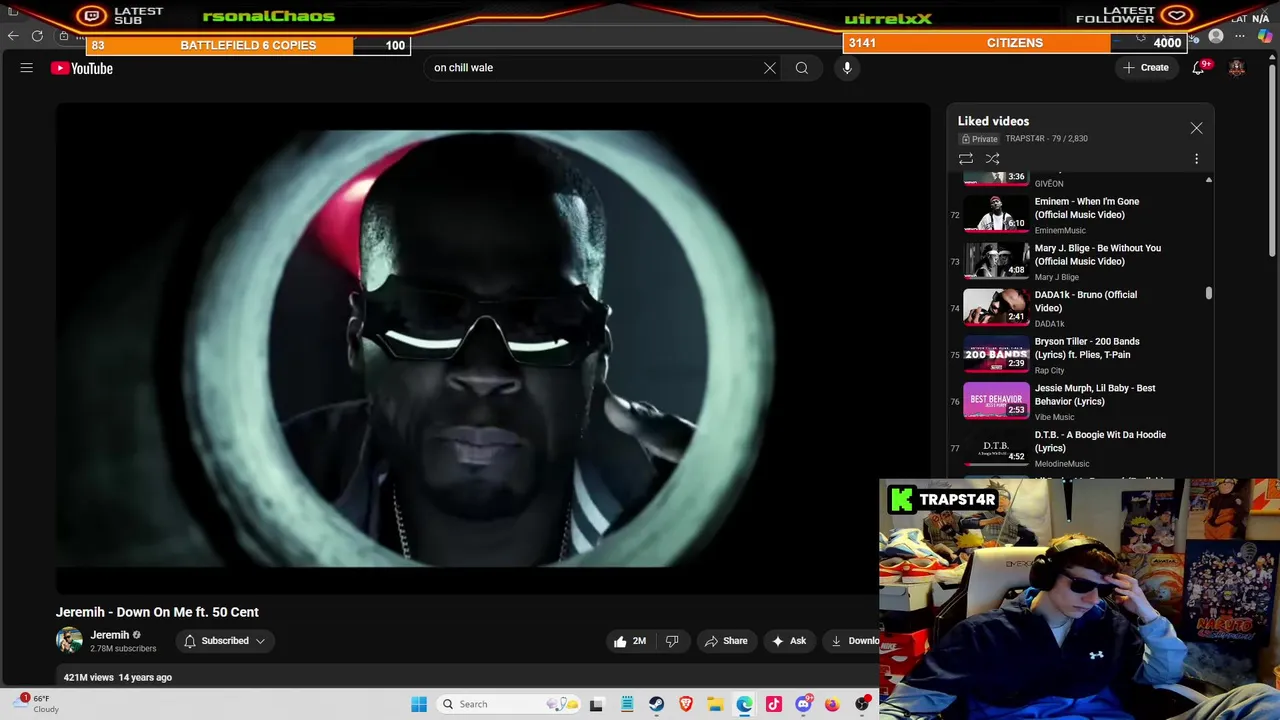The width and height of the screenshot is (1280, 720).
Task: Go back with browser back arrow
Action: point(13,36)
